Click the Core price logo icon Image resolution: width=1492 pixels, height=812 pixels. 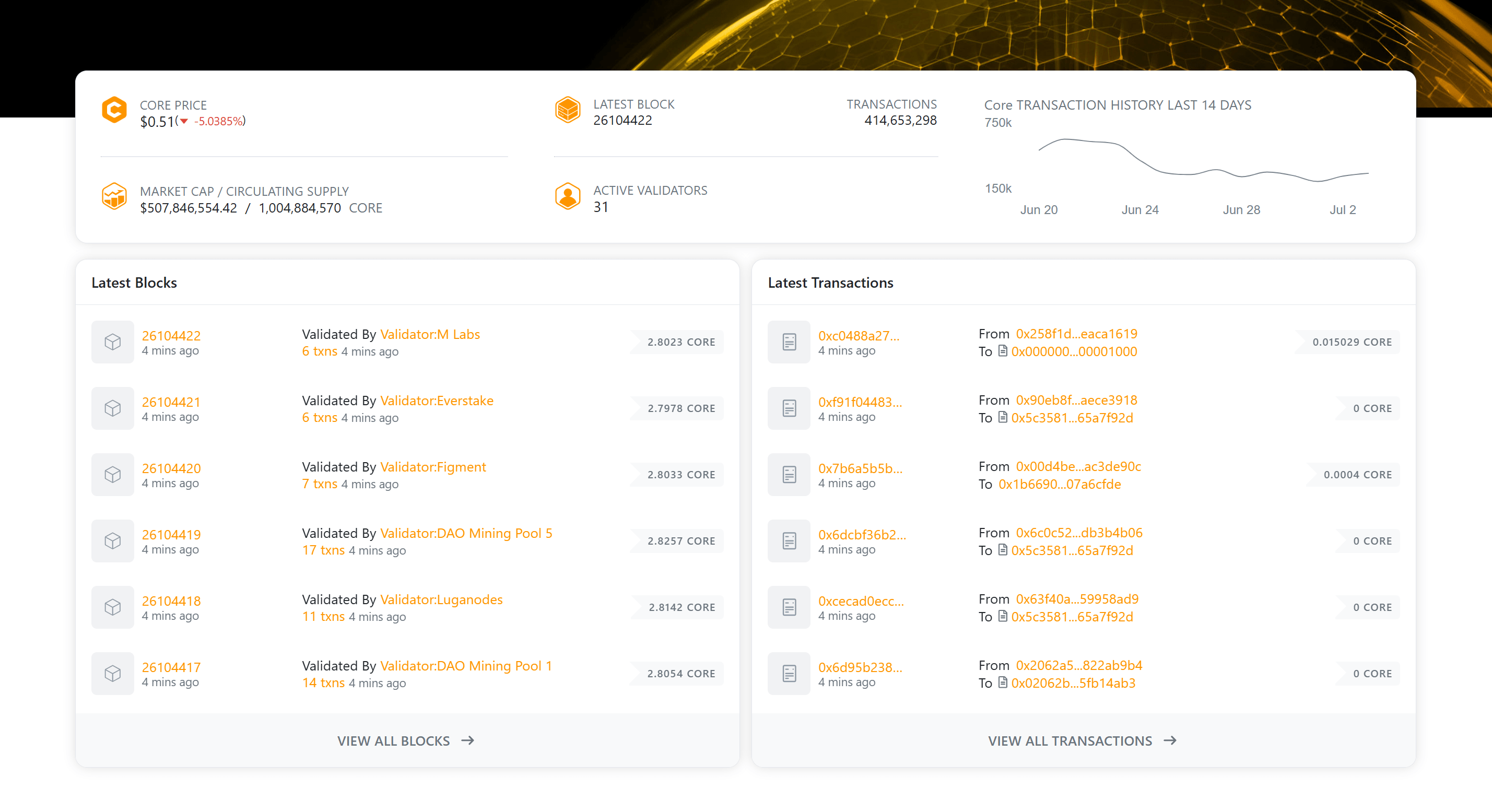[114, 110]
